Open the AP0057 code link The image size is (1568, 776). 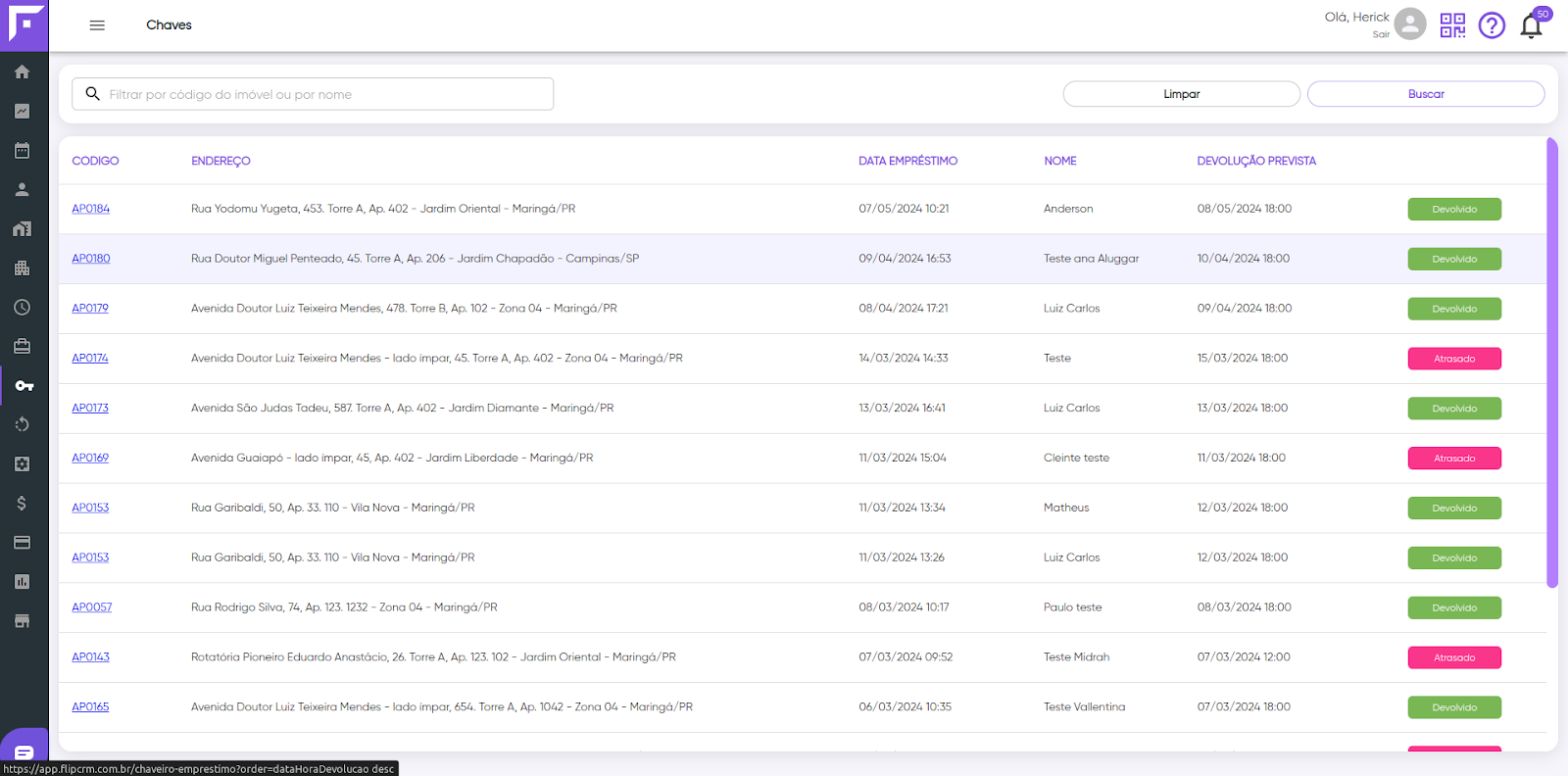coord(91,607)
